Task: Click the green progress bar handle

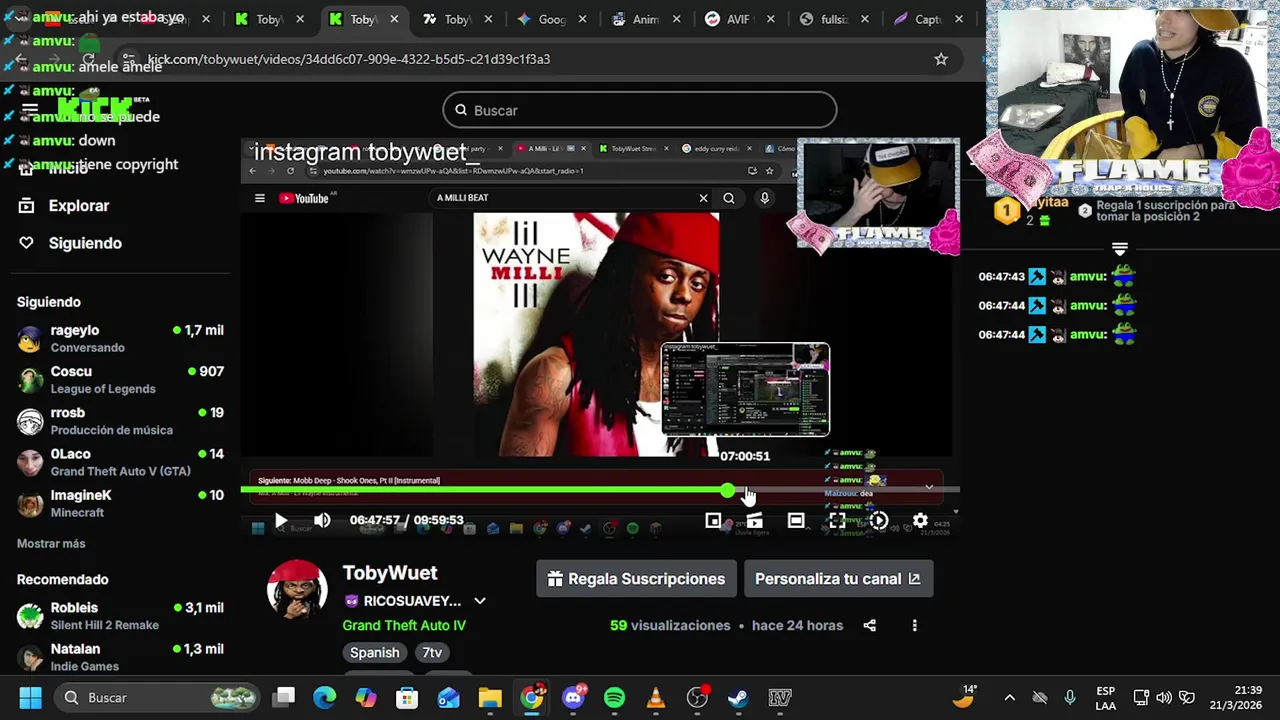Action: tap(727, 490)
